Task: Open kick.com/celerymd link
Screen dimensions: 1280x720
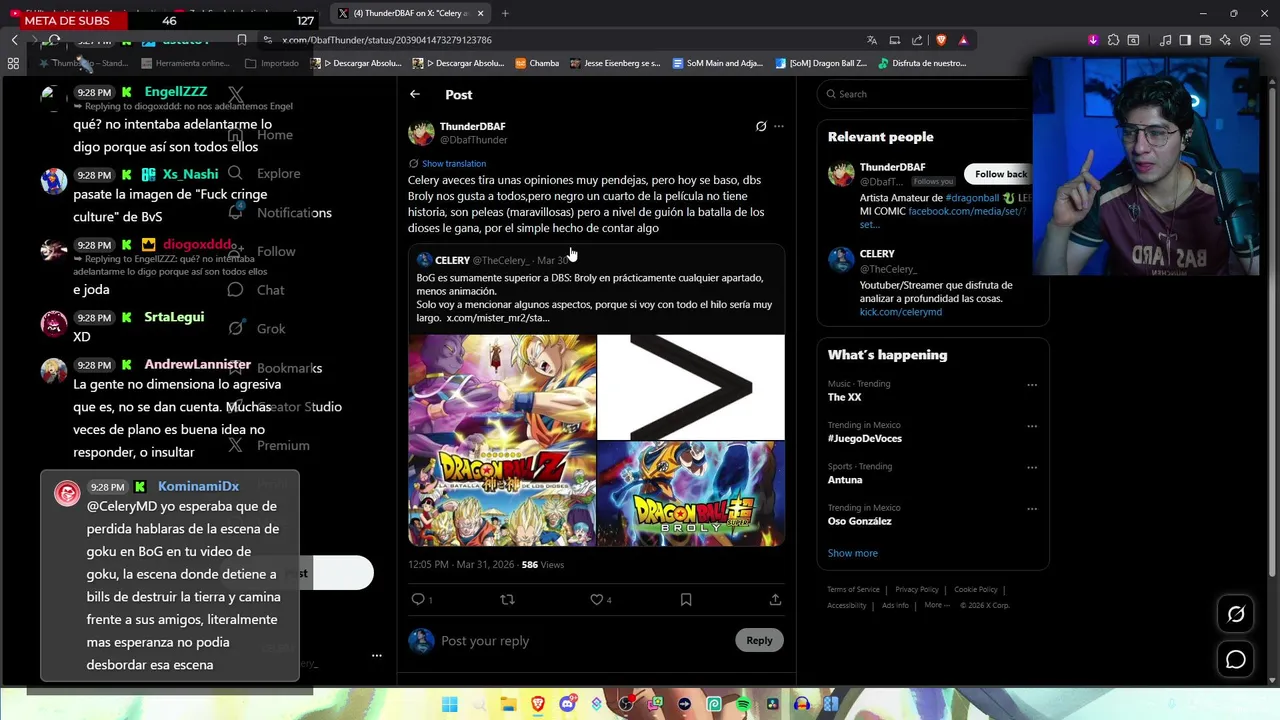Action: coord(901,312)
